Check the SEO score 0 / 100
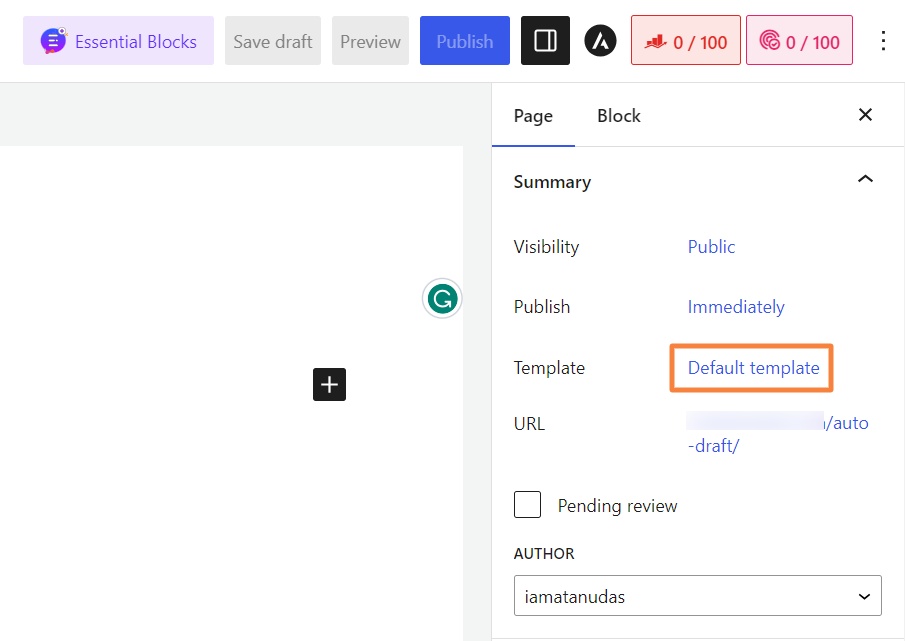The width and height of the screenshot is (905, 641). [686, 41]
